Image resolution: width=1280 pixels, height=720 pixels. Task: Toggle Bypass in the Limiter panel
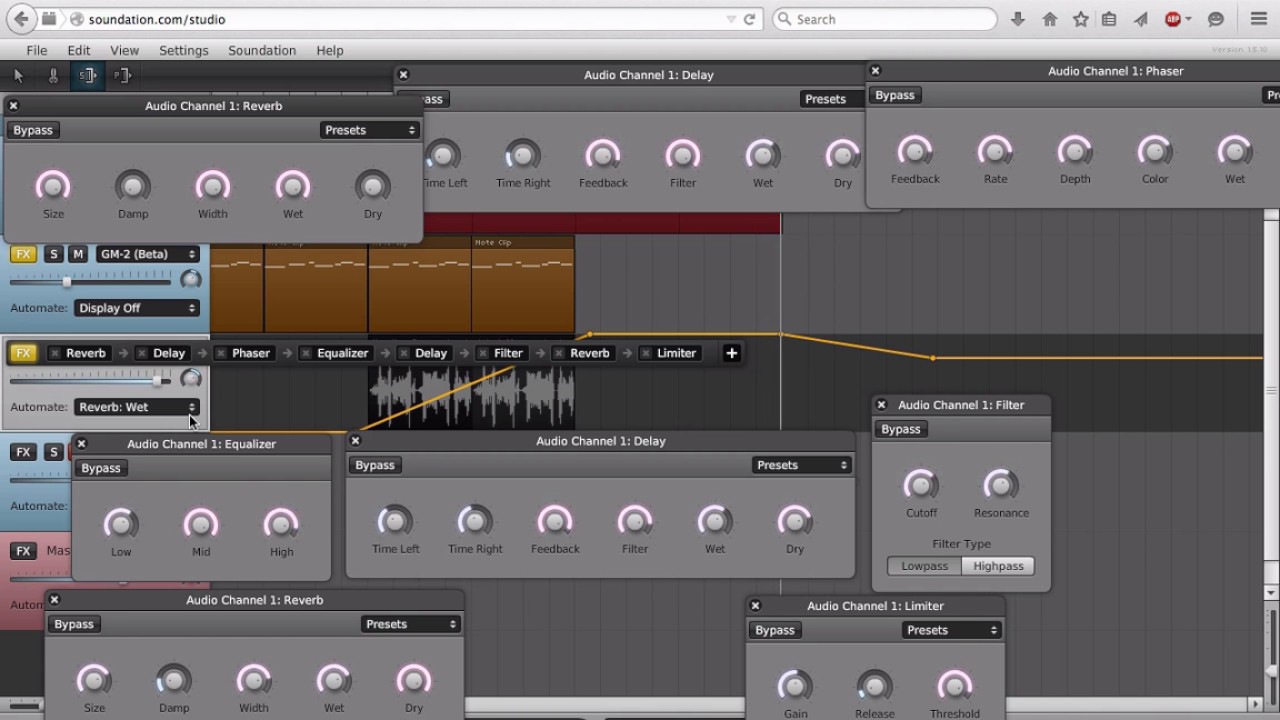[775, 630]
